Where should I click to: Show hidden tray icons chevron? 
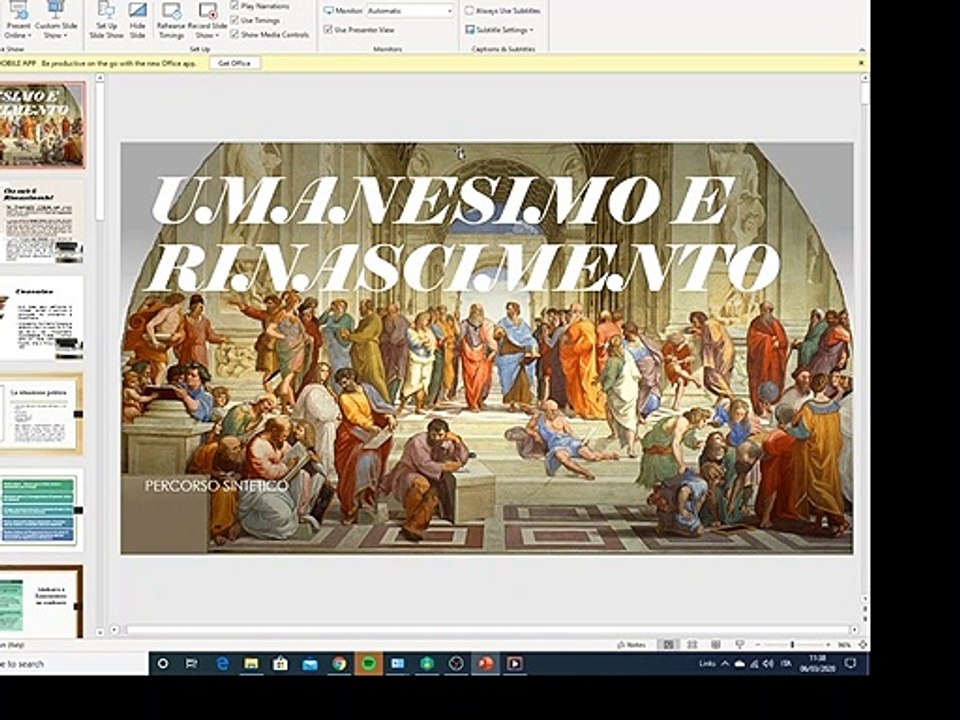726,664
